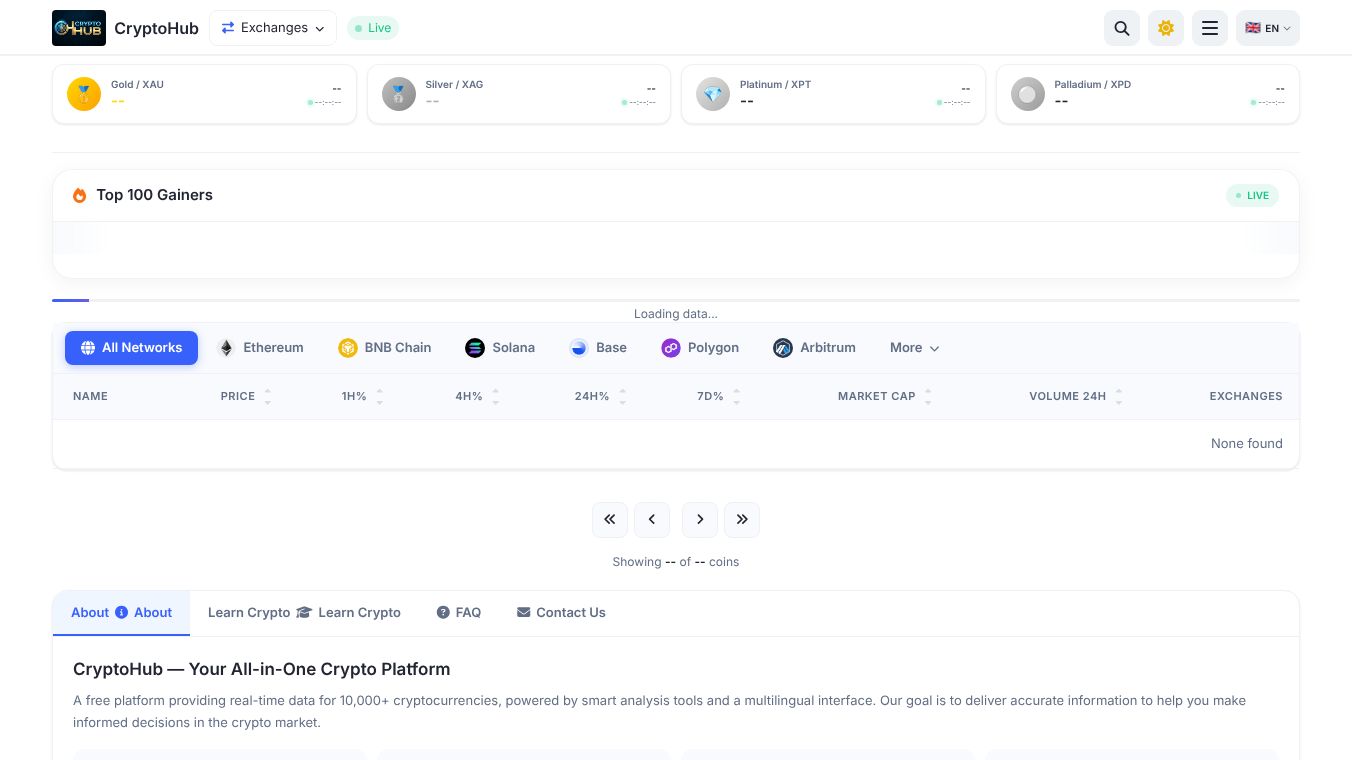Open the Exchanges dropdown
Image resolution: width=1352 pixels, height=760 pixels.
(272, 28)
